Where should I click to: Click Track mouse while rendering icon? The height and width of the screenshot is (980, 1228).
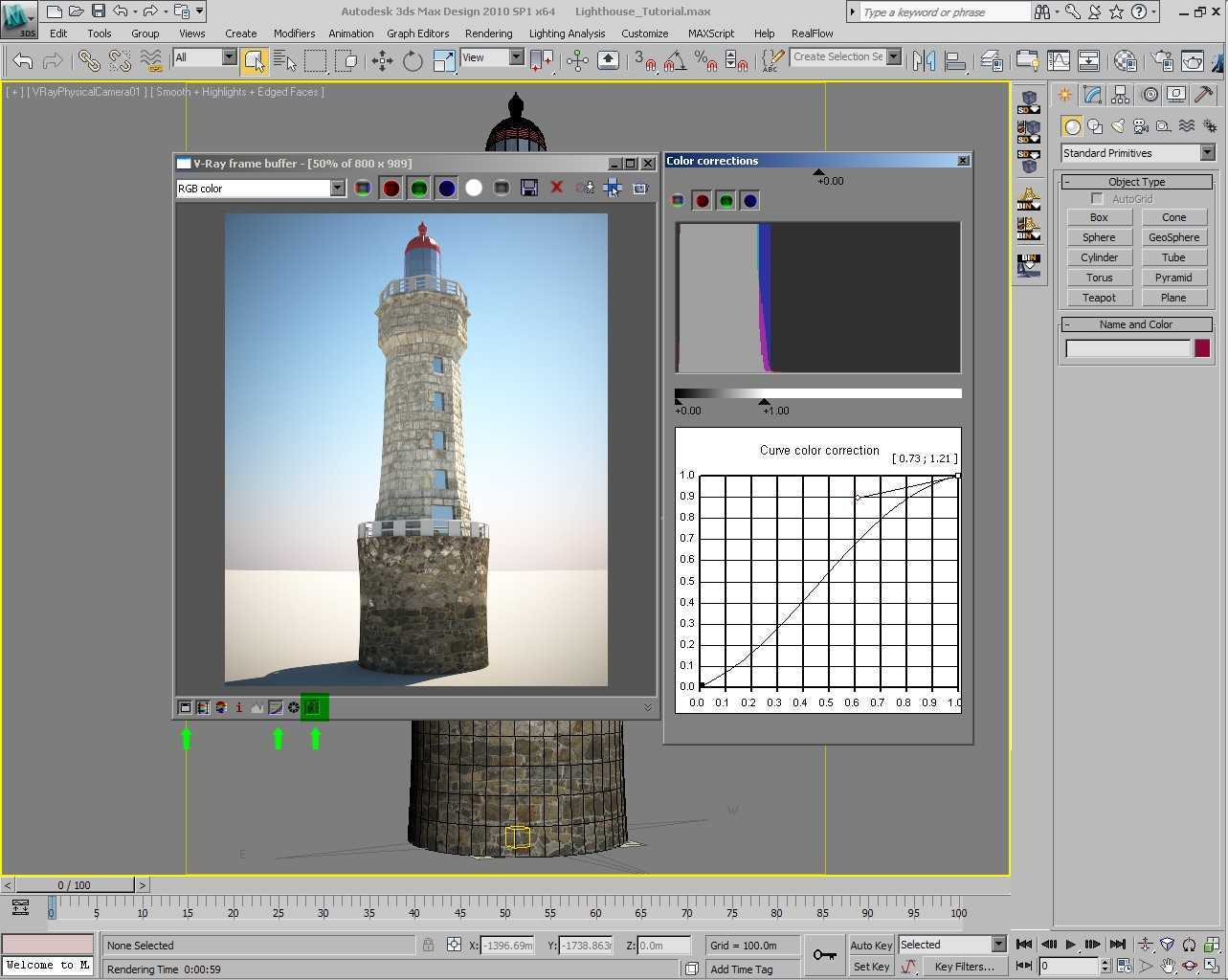613,188
